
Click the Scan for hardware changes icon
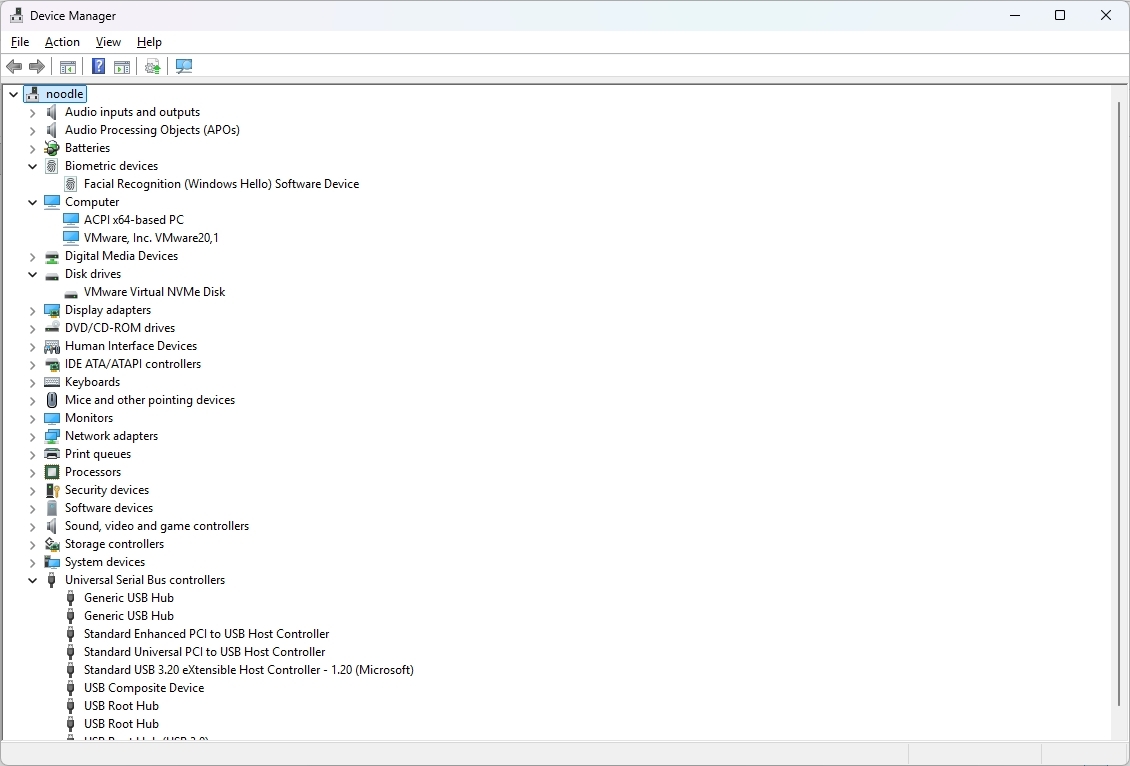(183, 66)
